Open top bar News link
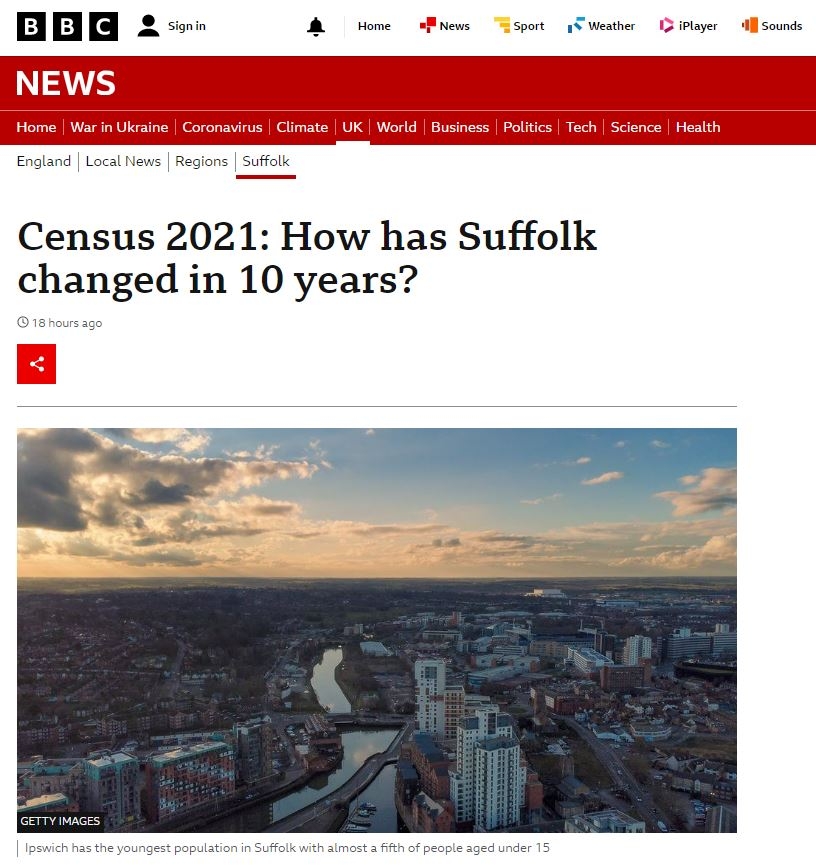 pos(444,26)
